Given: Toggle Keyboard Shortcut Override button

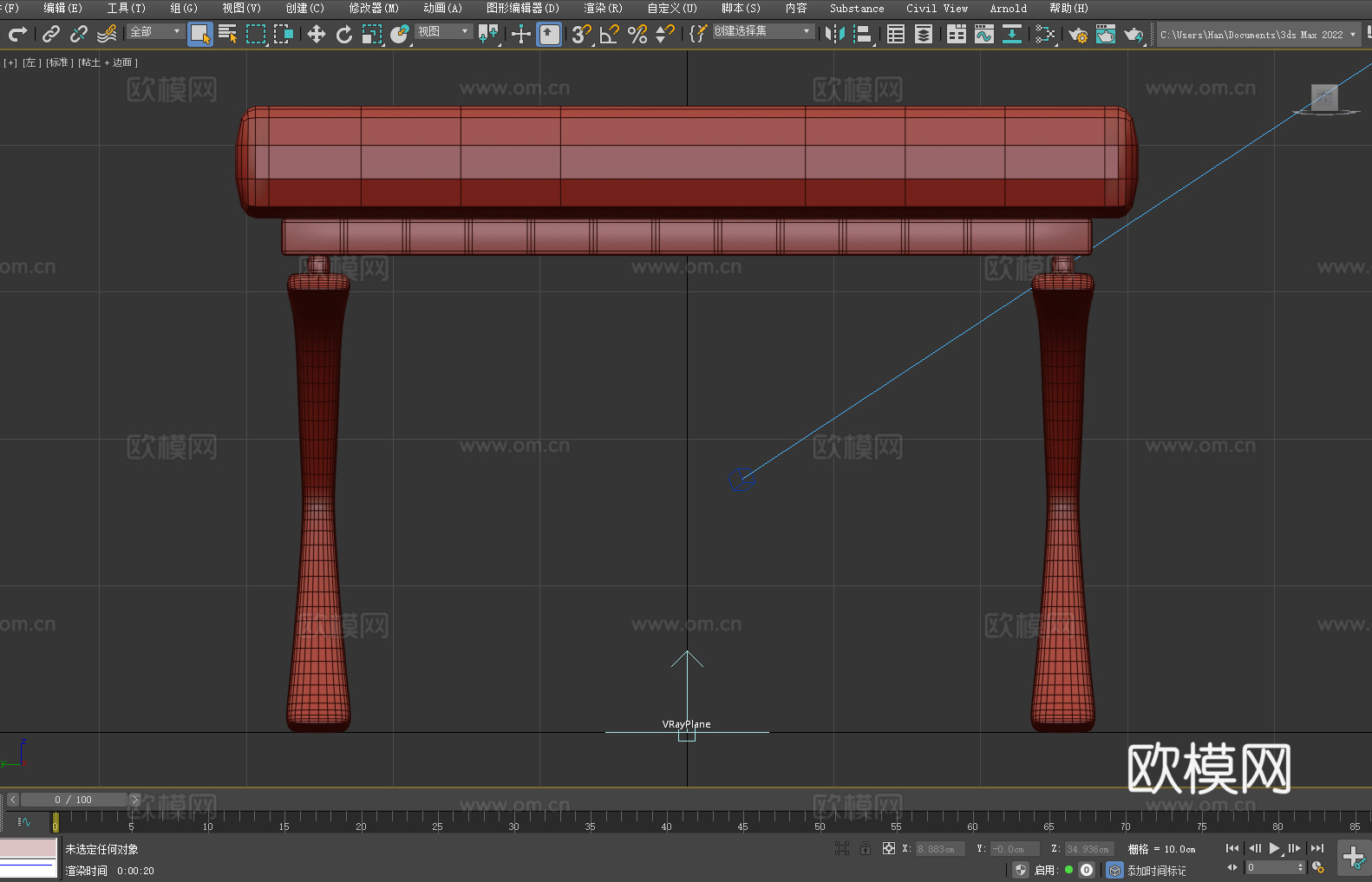Looking at the screenshot, I should tap(549, 34).
